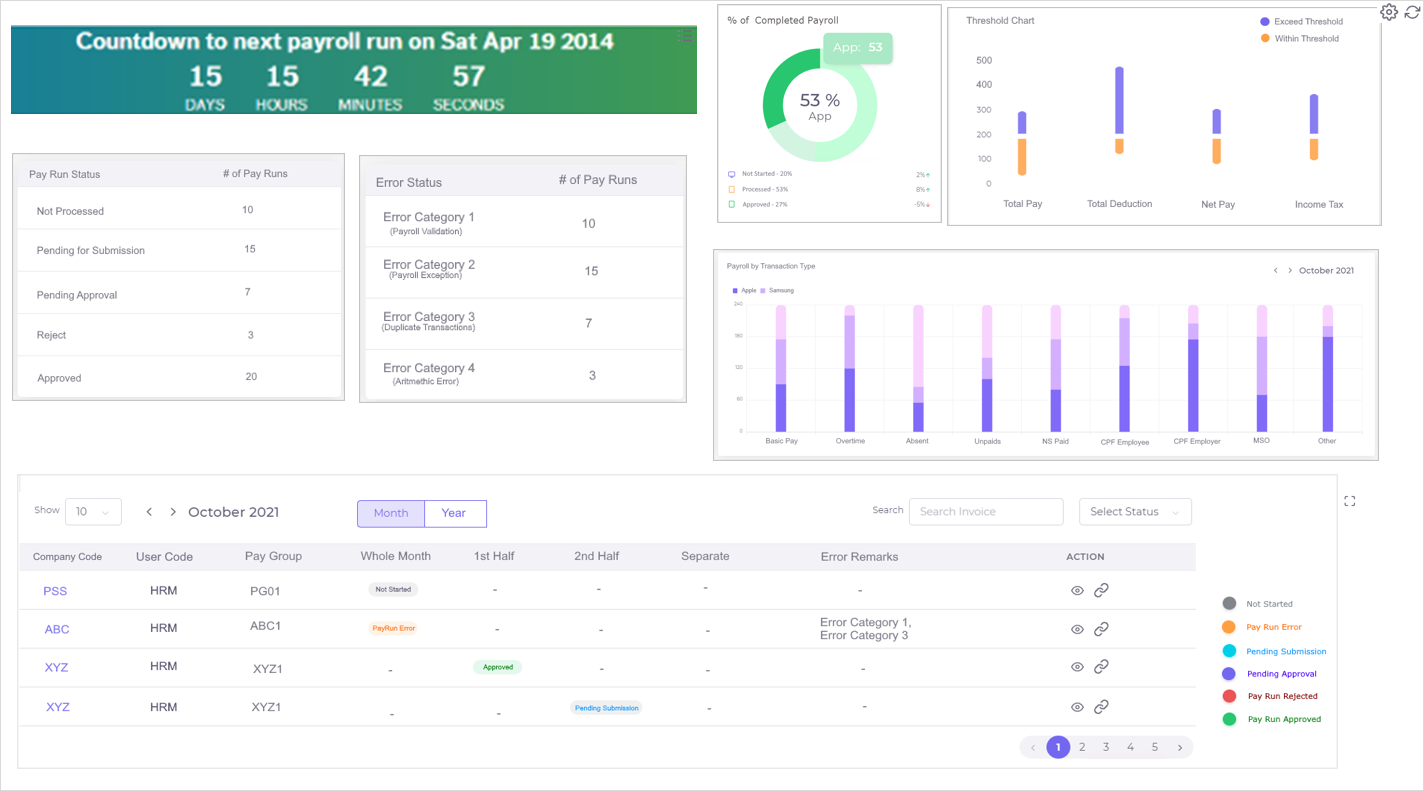This screenshot has width=1424, height=791.
Task: Click the App: 53 tooltip
Action: tap(858, 47)
